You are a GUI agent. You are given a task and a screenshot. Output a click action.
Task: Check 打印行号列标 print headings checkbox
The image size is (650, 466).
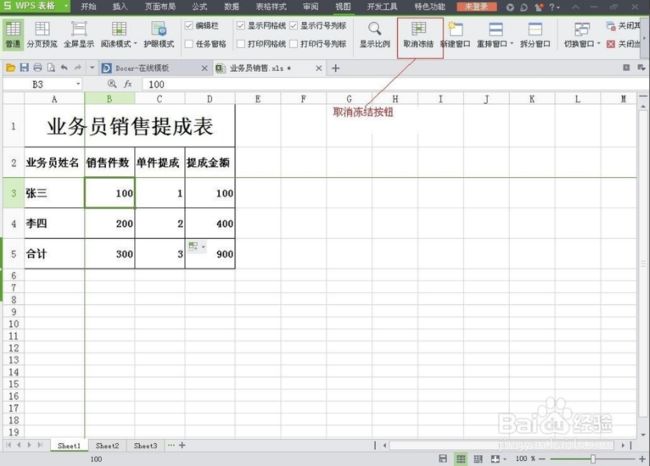pyautogui.click(x=293, y=44)
